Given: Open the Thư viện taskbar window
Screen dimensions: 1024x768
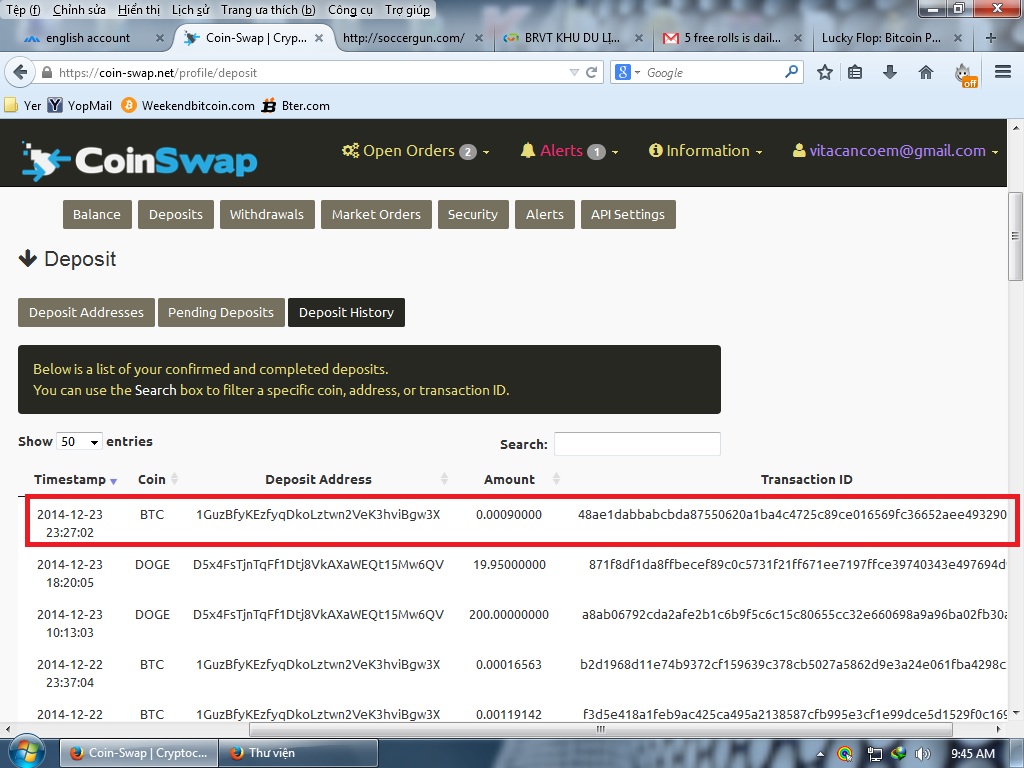Looking at the screenshot, I should (x=298, y=753).
